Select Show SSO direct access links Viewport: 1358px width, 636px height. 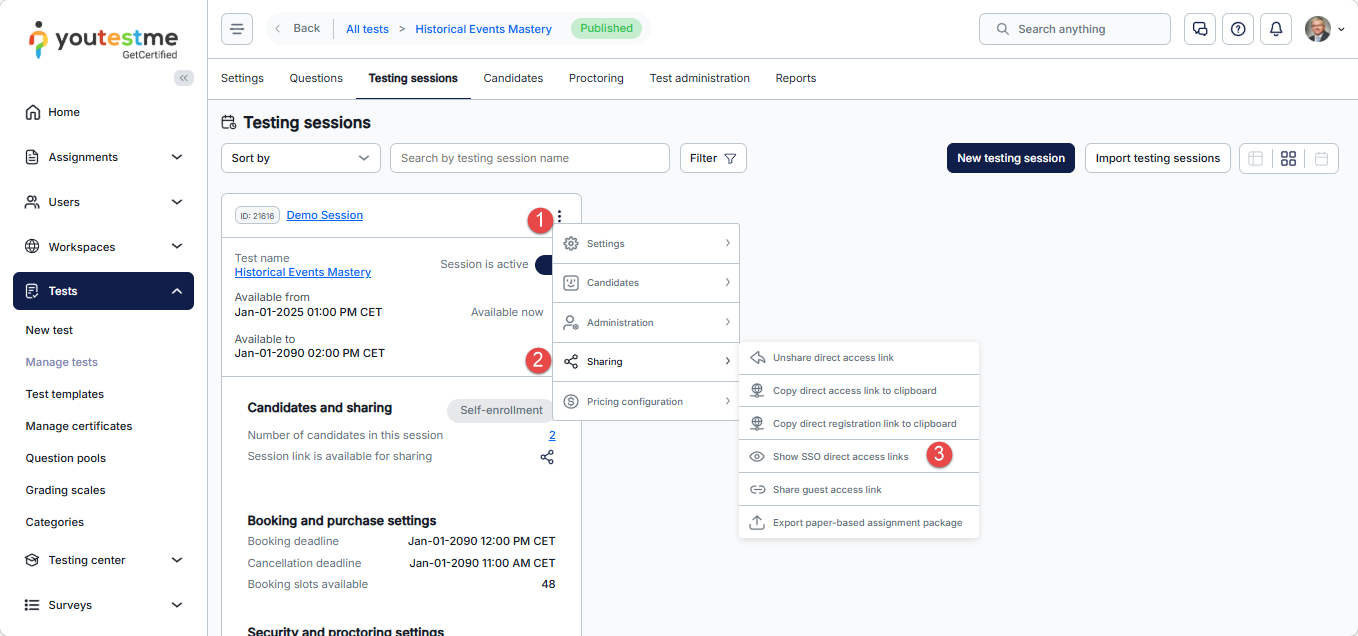pyautogui.click(x=840, y=457)
